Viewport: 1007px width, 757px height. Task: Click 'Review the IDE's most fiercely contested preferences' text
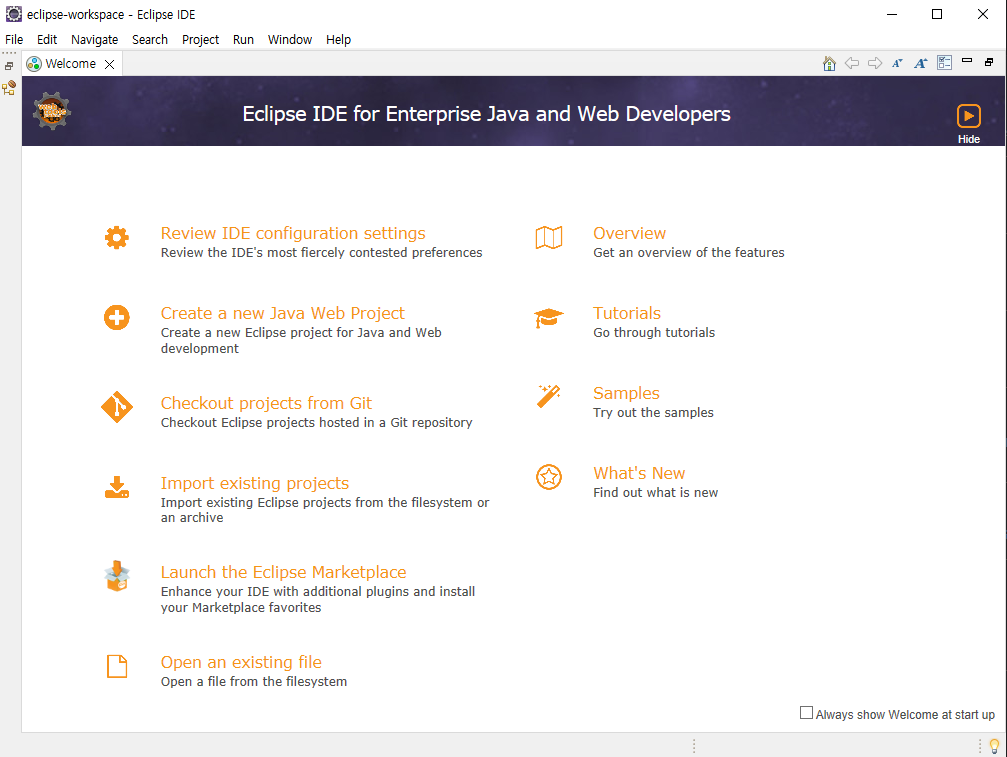coord(321,253)
